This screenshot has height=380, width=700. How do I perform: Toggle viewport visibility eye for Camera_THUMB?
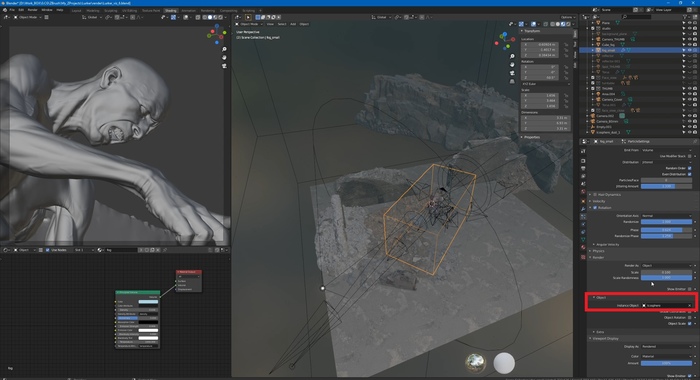point(690,39)
